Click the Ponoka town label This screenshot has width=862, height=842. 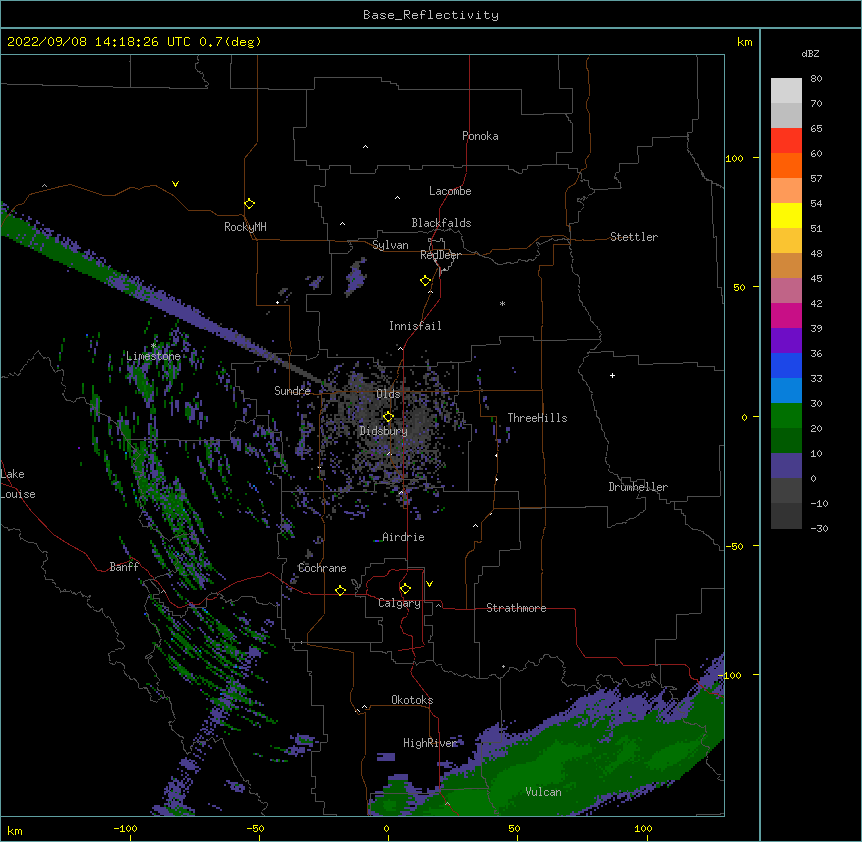coord(480,136)
